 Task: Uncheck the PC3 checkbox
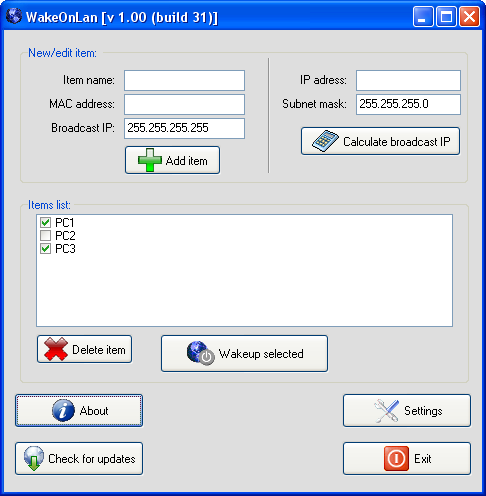[x=45, y=249]
